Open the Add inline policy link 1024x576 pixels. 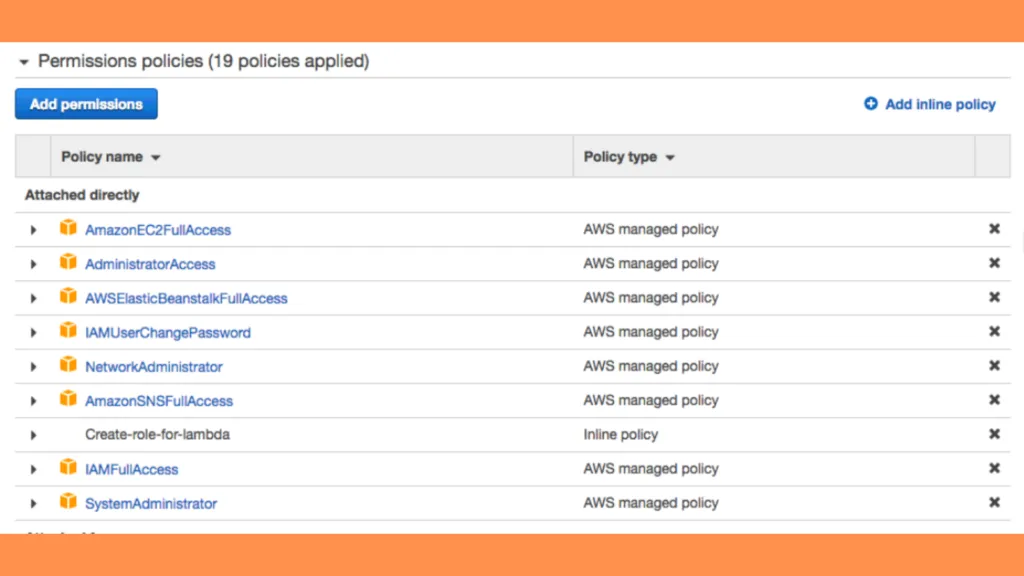[940, 104]
